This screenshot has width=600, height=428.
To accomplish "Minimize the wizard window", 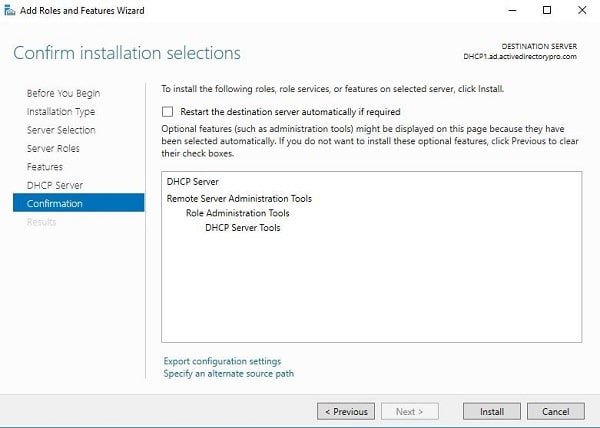I will tap(512, 10).
